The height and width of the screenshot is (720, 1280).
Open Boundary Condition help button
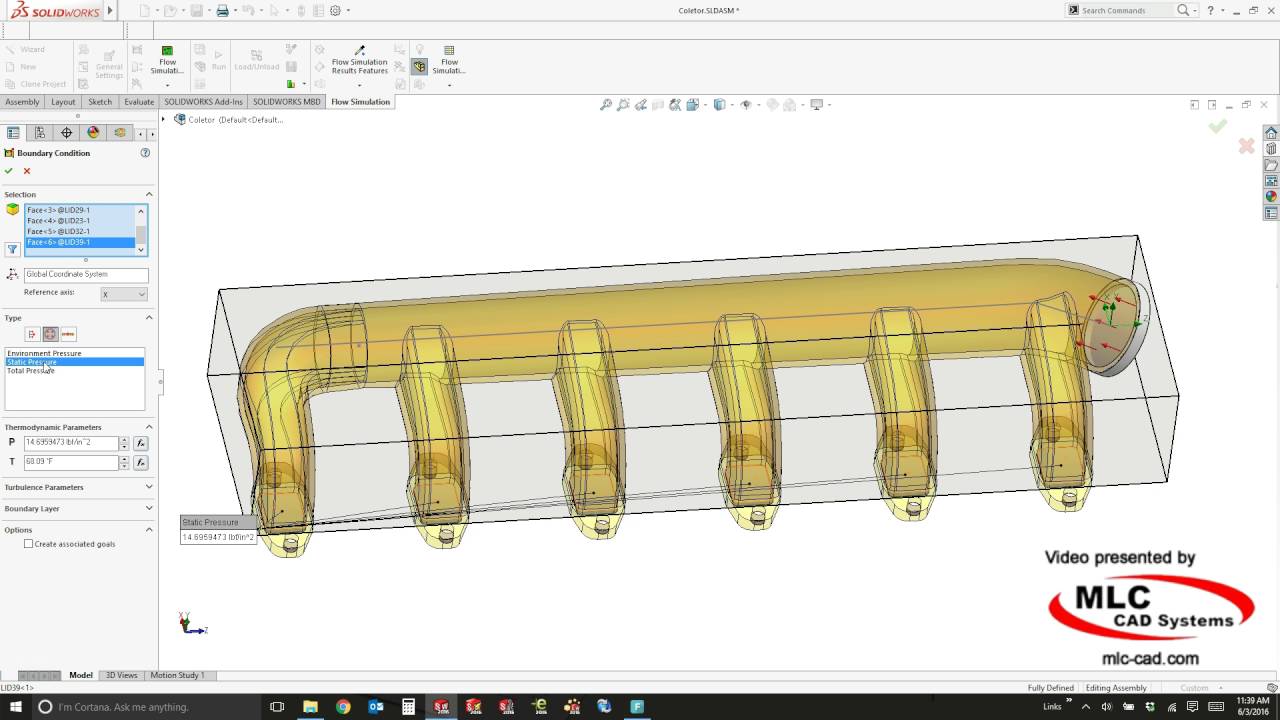point(145,153)
